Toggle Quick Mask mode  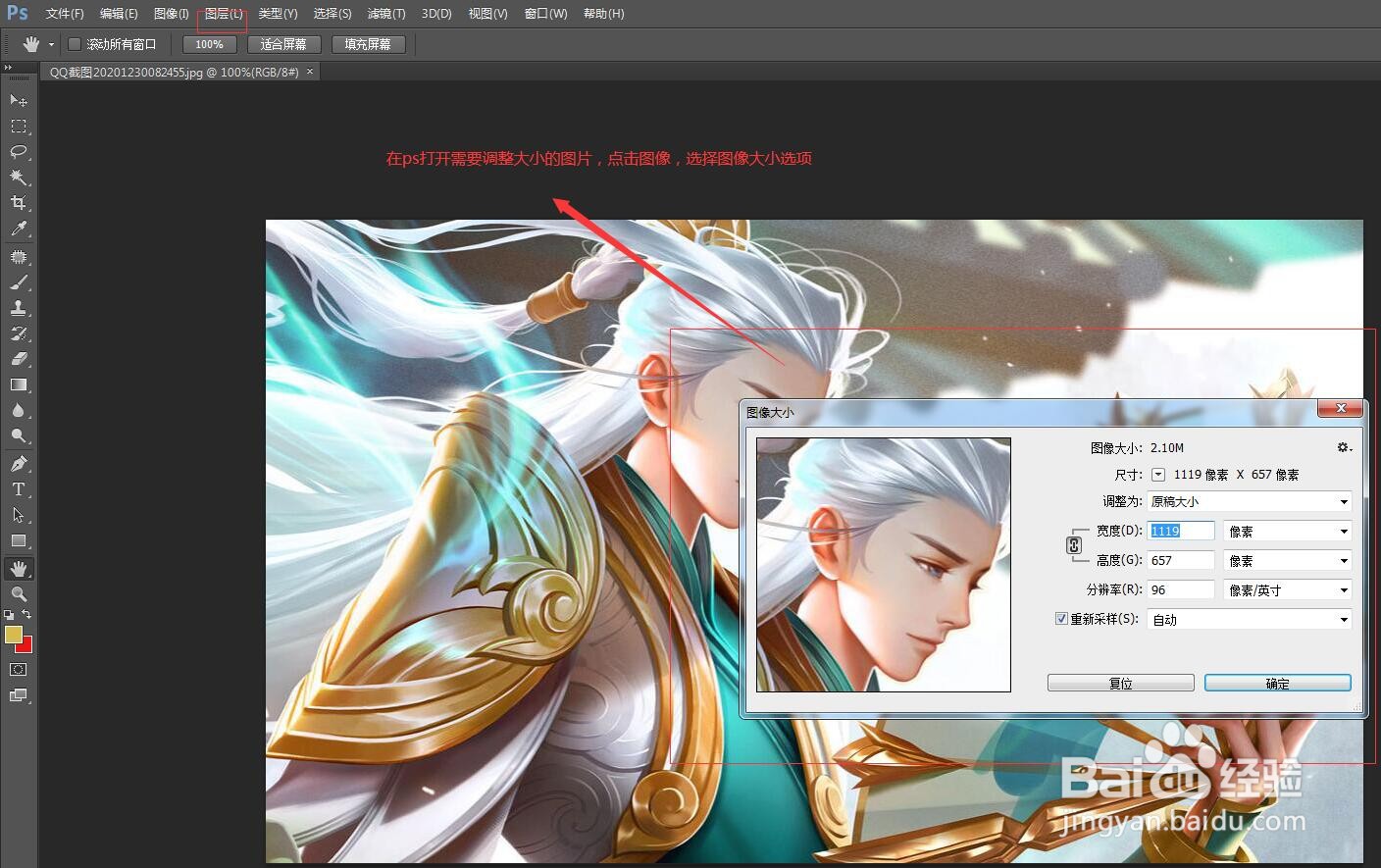(19, 670)
